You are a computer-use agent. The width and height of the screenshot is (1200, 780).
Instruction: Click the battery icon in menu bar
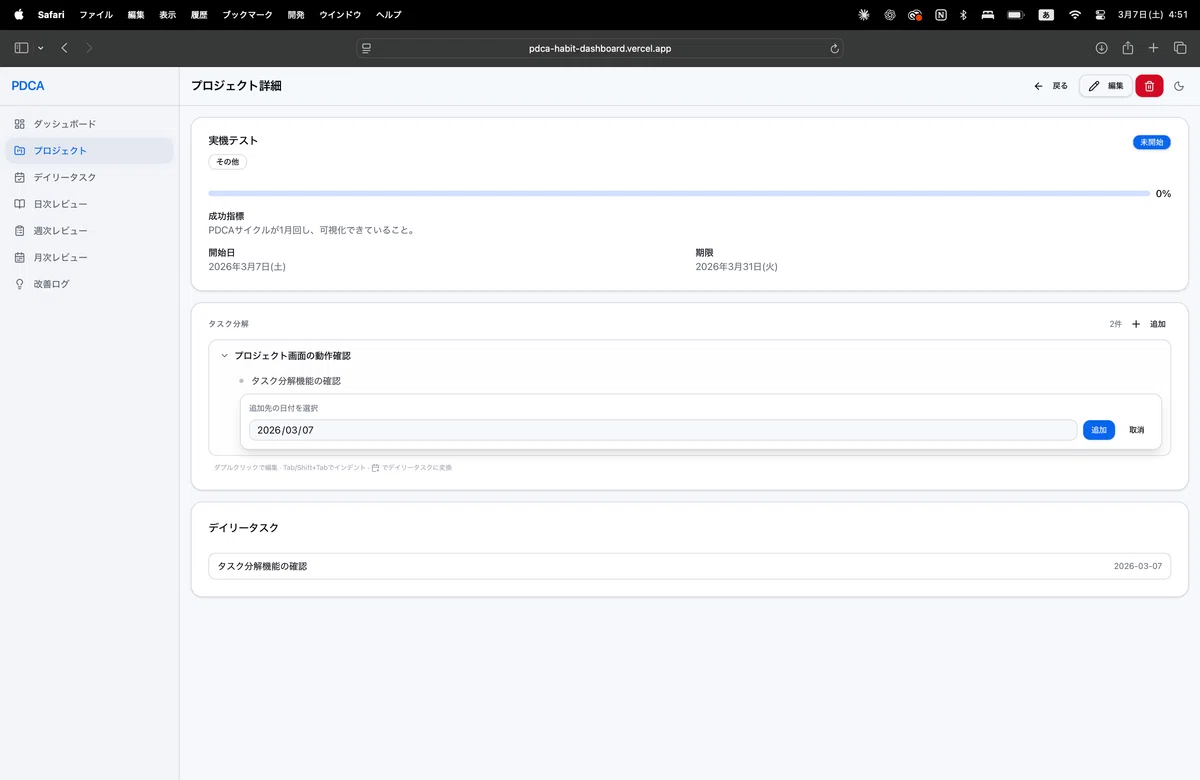[x=1016, y=15]
